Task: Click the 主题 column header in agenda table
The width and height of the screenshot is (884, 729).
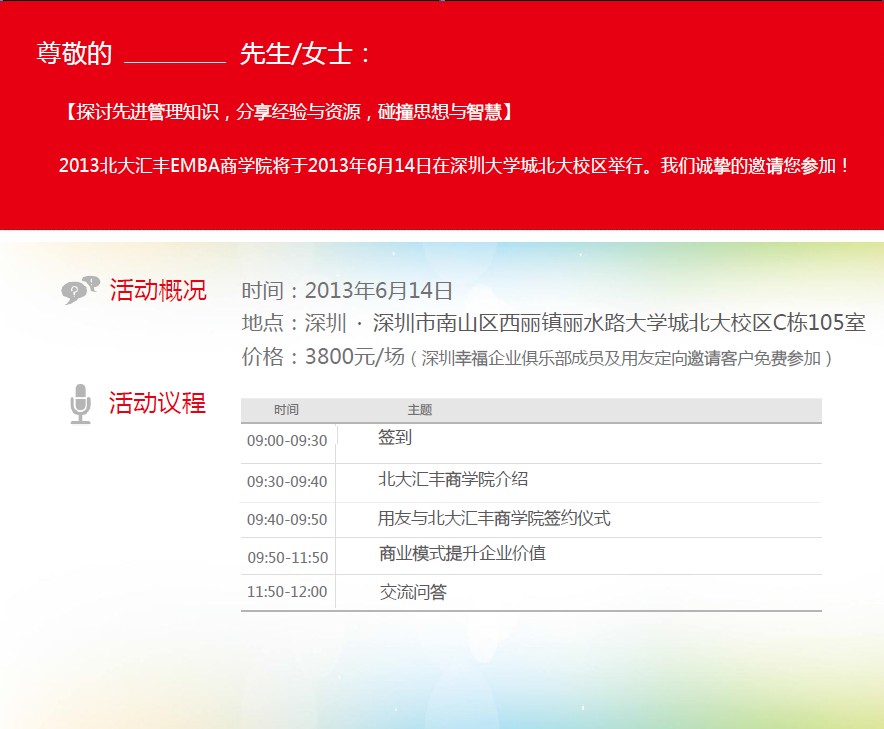Action: [x=420, y=410]
